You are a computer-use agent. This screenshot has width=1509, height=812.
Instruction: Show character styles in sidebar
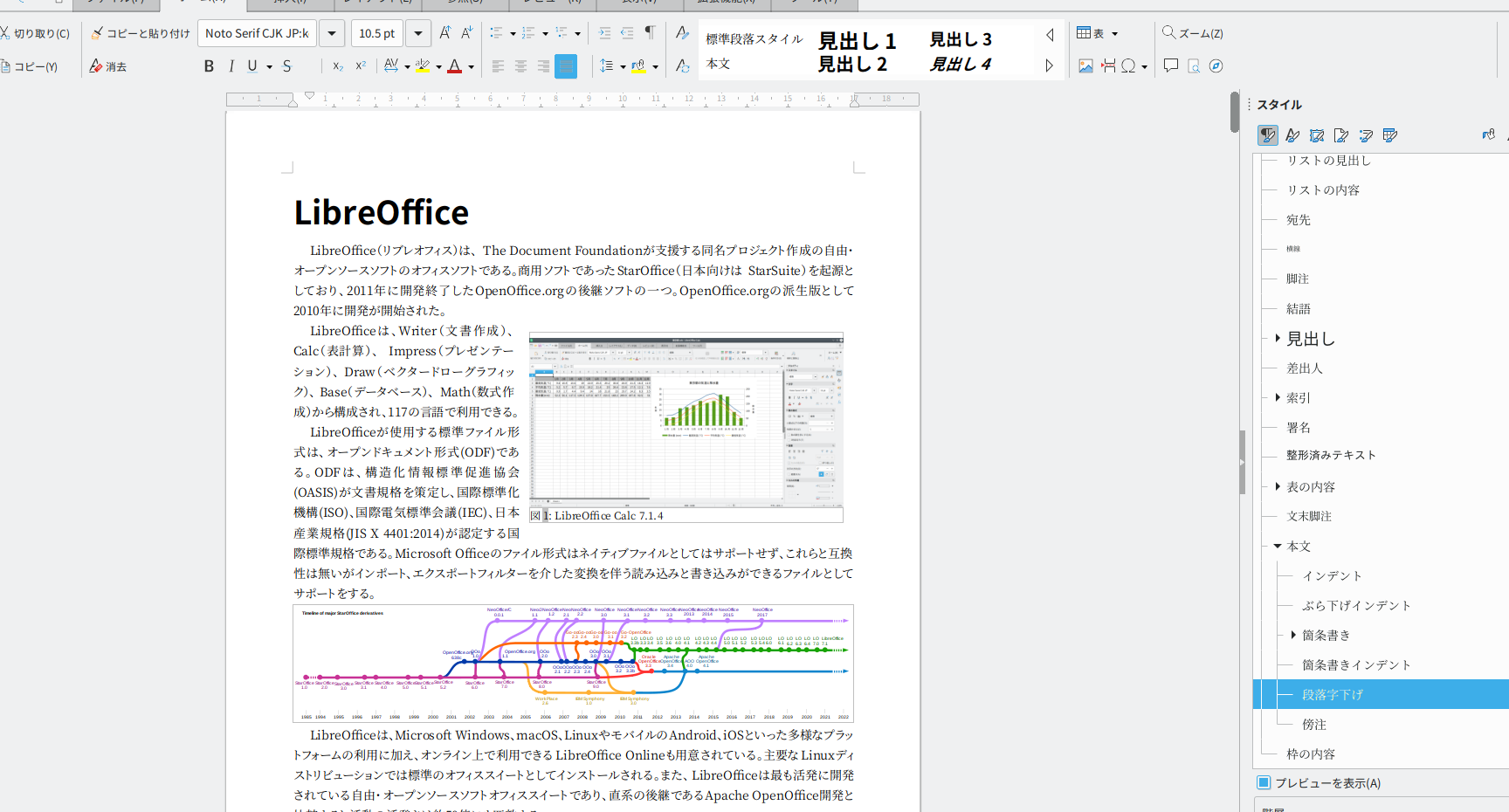(1292, 135)
